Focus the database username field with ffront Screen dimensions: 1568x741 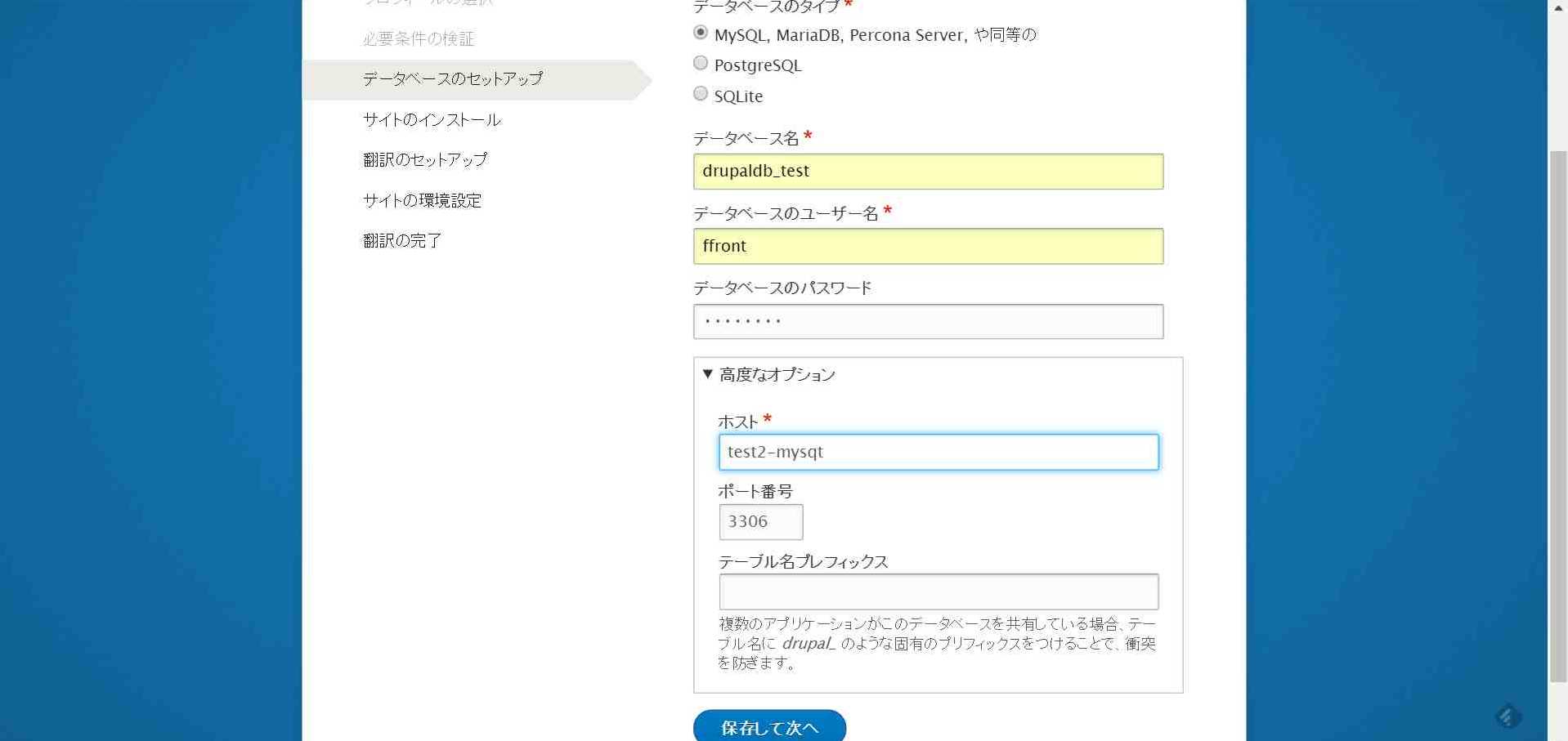click(x=928, y=246)
